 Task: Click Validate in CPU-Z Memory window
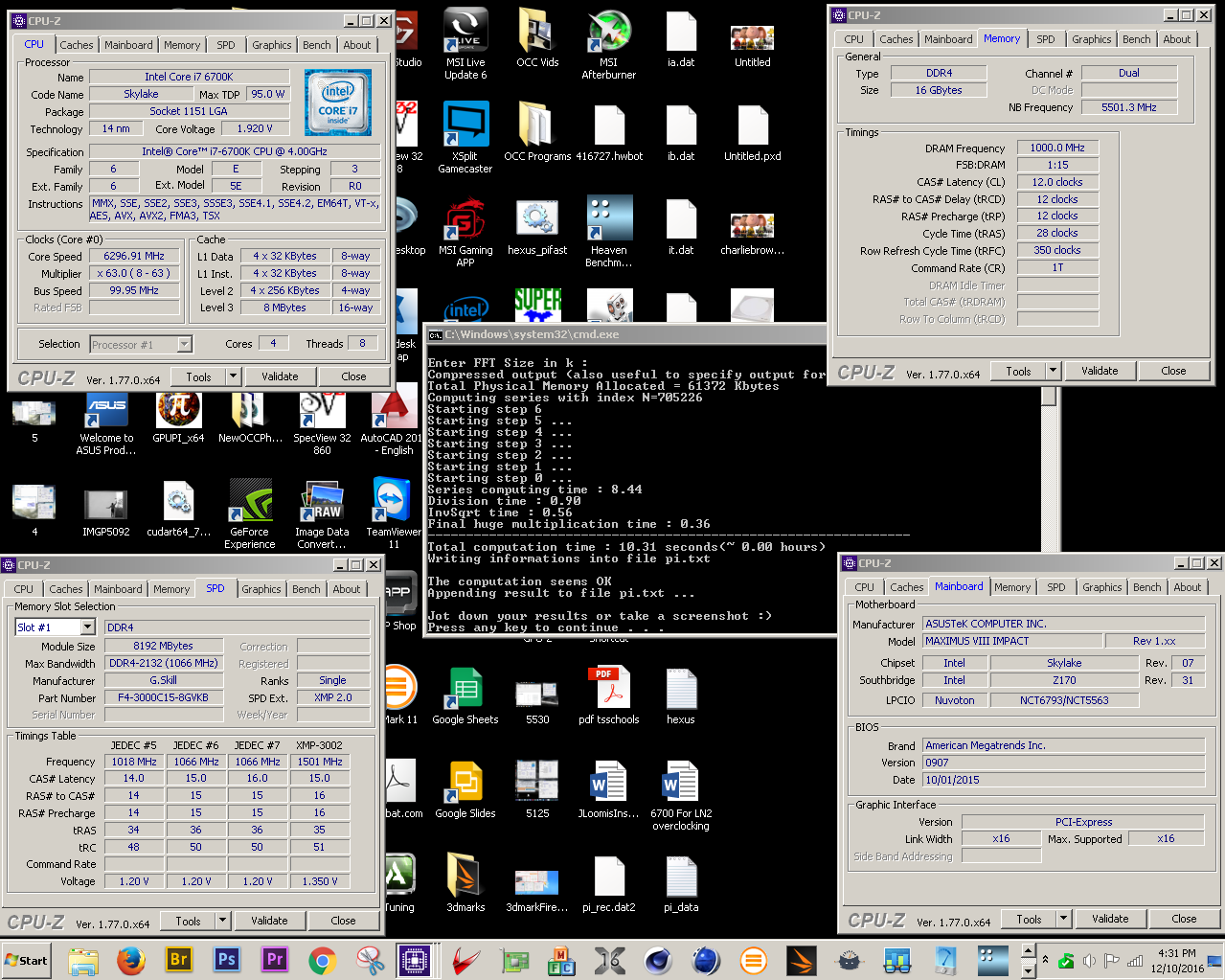pos(1100,371)
